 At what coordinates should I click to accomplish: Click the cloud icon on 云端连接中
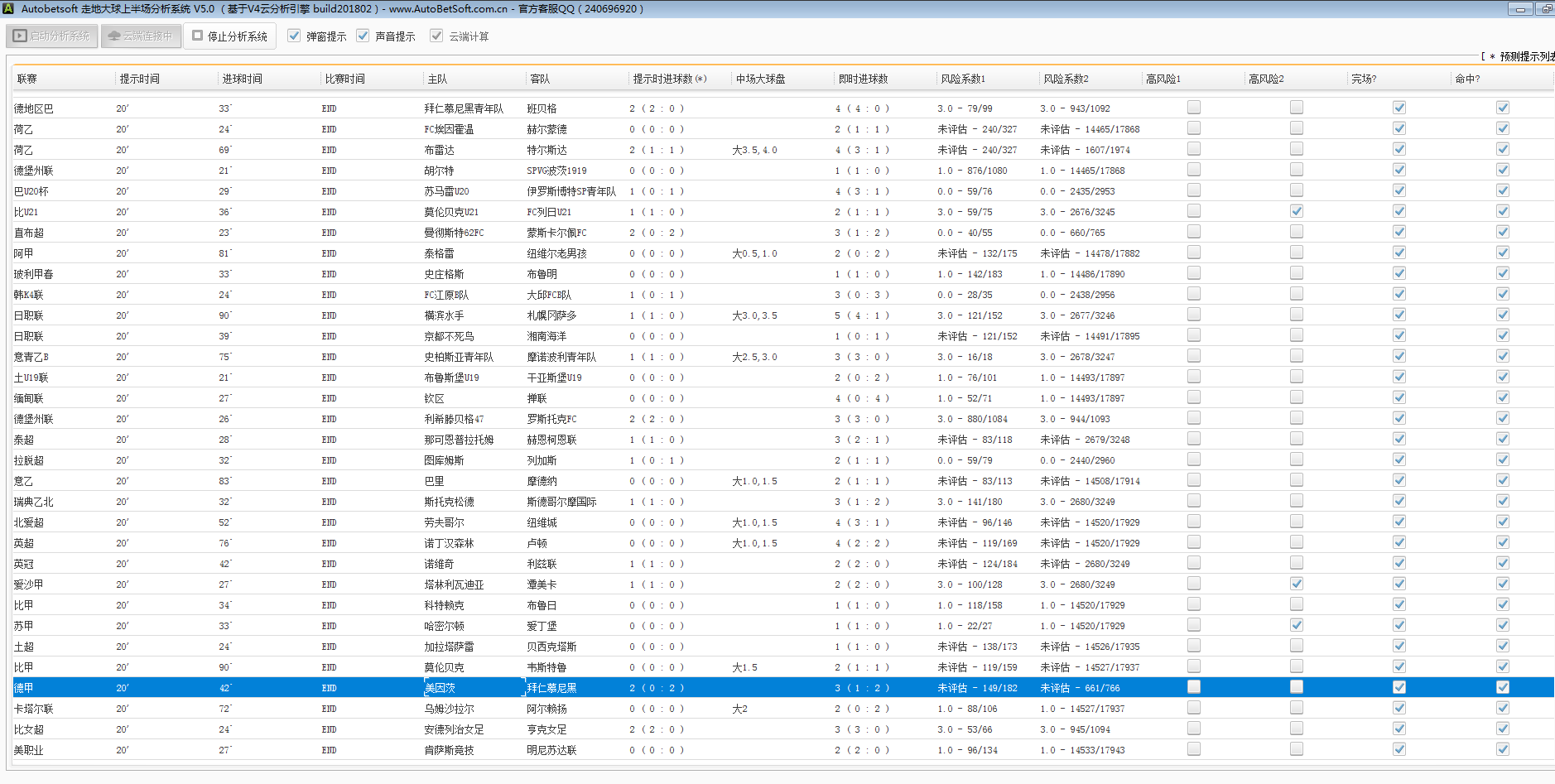(114, 36)
